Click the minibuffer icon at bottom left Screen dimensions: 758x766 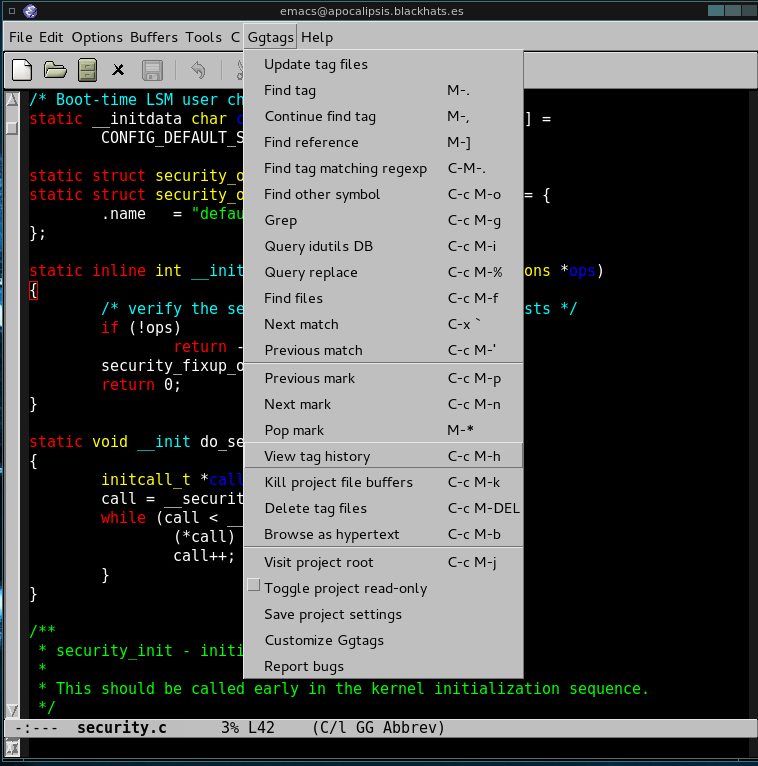click(x=12, y=747)
